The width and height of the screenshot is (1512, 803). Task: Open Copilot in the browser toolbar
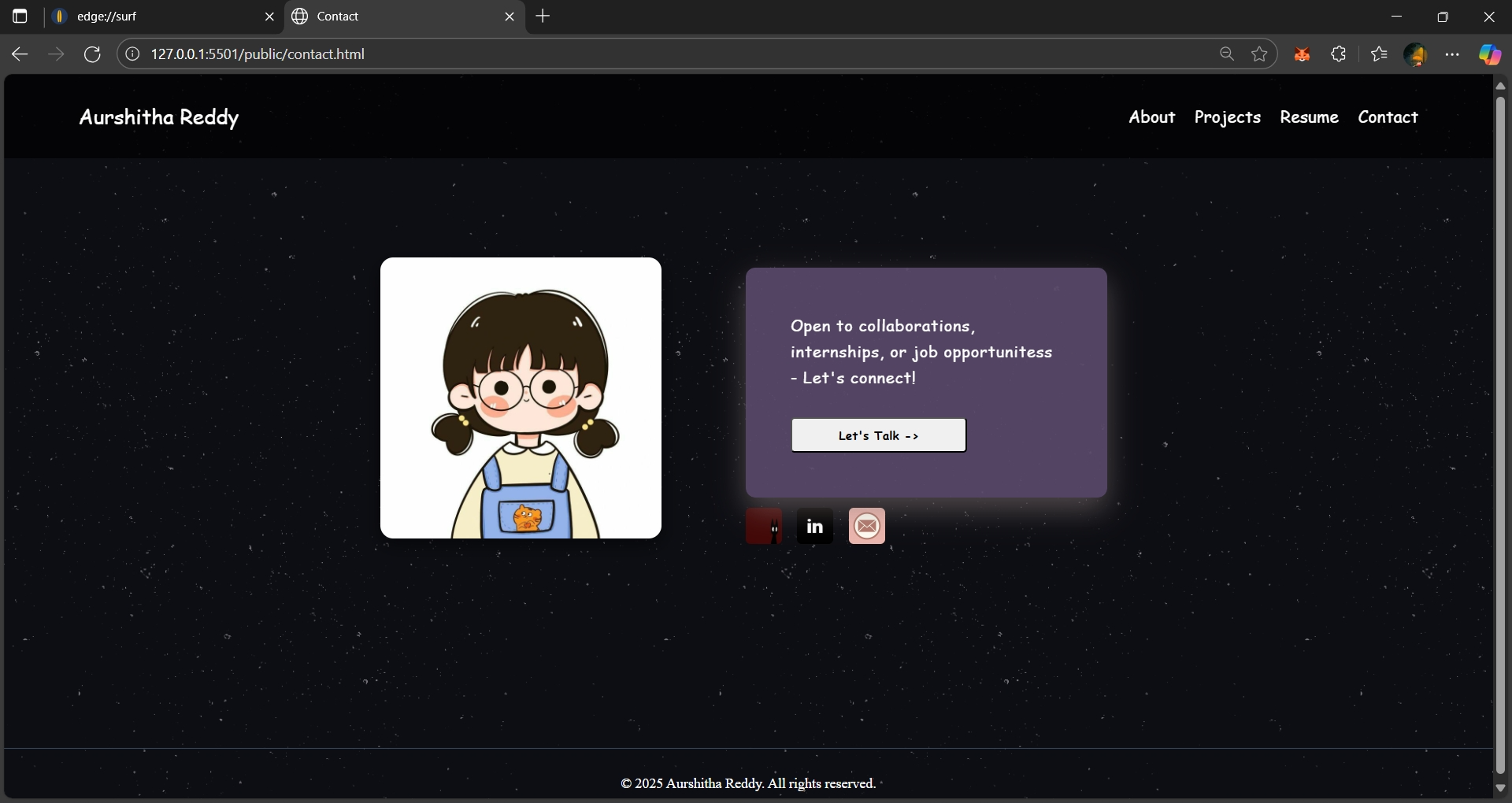(1488, 54)
